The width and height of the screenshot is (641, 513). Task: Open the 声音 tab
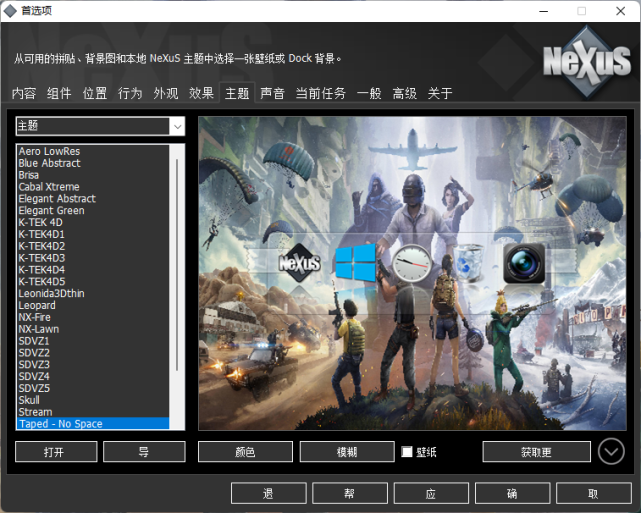coord(272,93)
